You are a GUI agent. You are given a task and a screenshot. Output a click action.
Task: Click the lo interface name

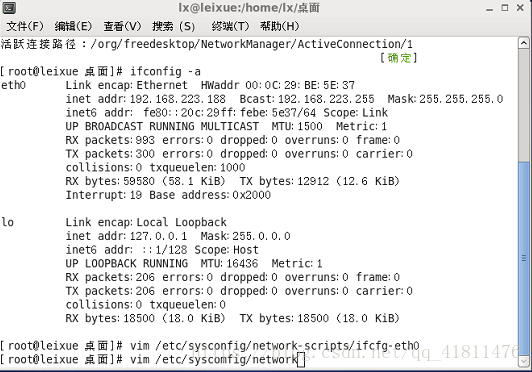click(x=7, y=222)
